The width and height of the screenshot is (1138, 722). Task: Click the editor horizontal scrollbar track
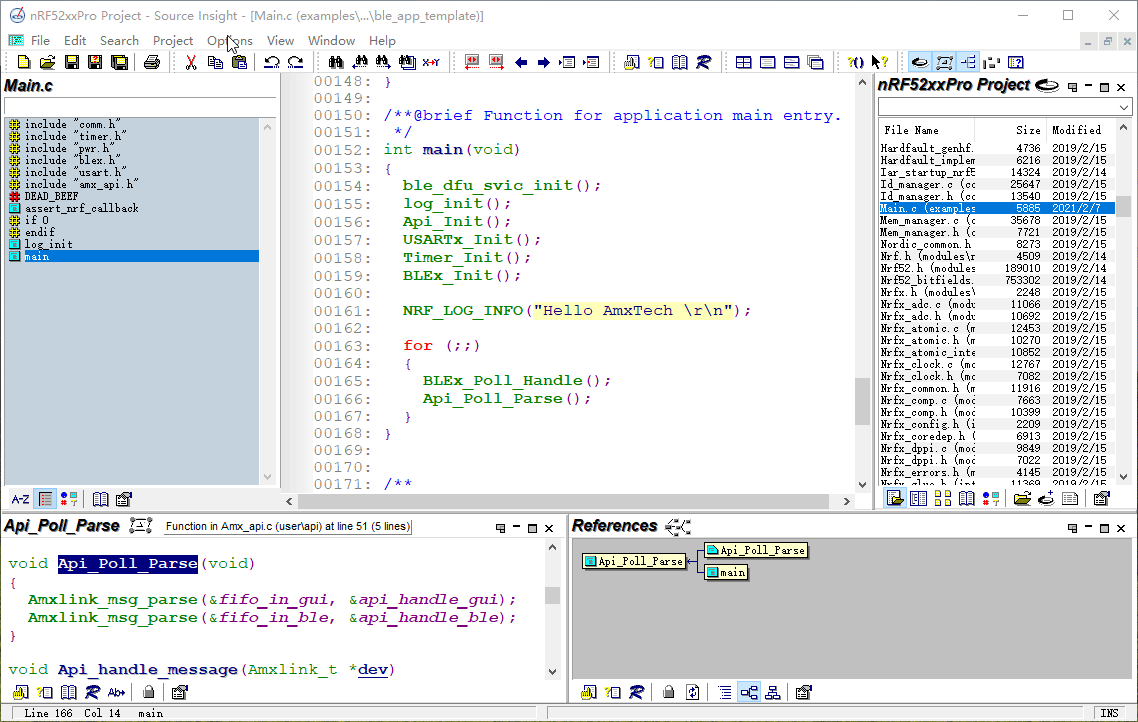tap(562, 501)
